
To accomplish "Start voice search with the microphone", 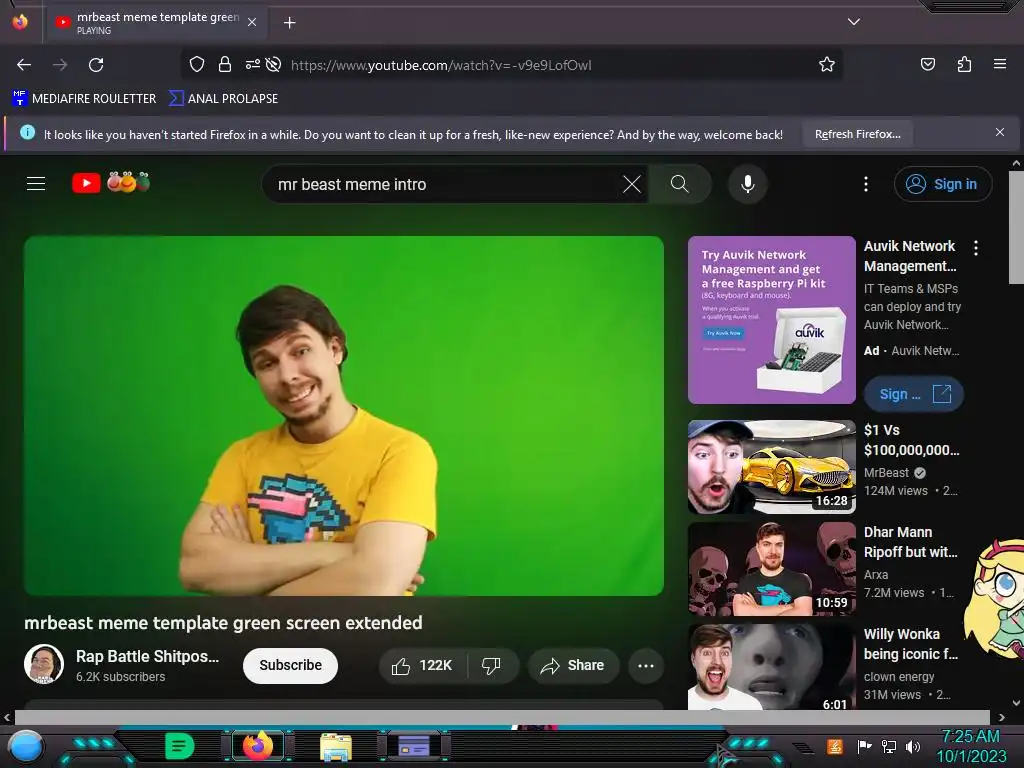I will tap(748, 184).
